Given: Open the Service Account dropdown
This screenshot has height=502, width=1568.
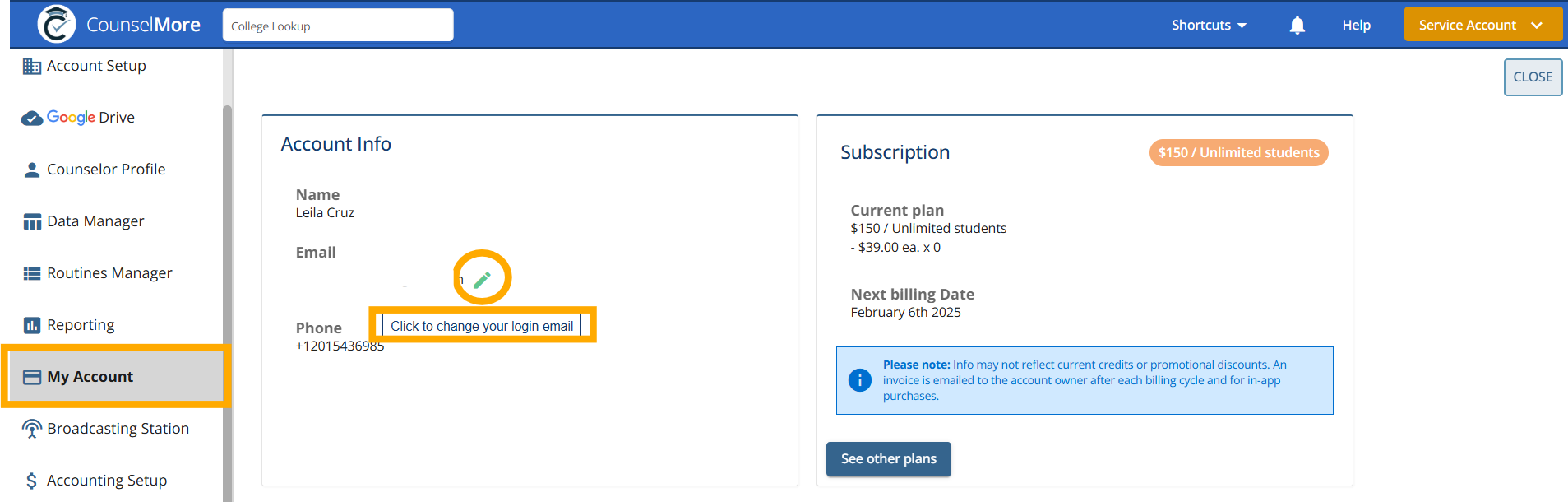Looking at the screenshot, I should 1482,24.
